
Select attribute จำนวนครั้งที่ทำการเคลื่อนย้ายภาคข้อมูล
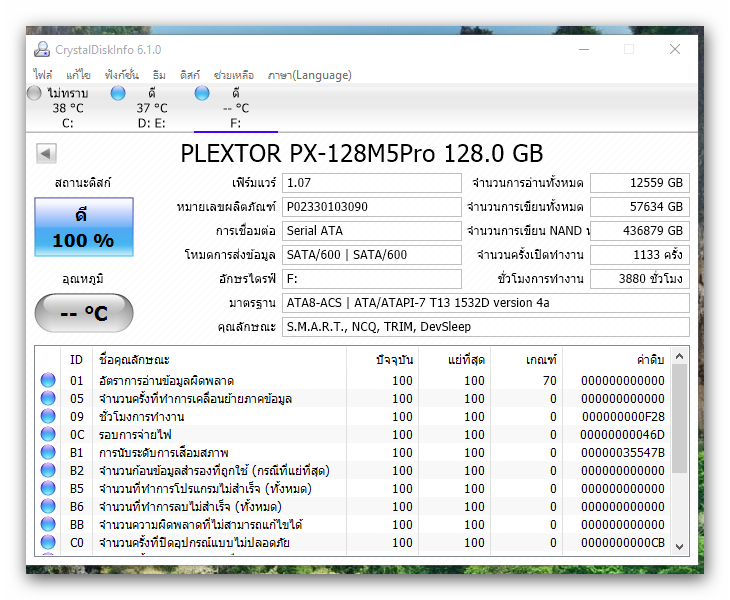pyautogui.click(x=196, y=399)
